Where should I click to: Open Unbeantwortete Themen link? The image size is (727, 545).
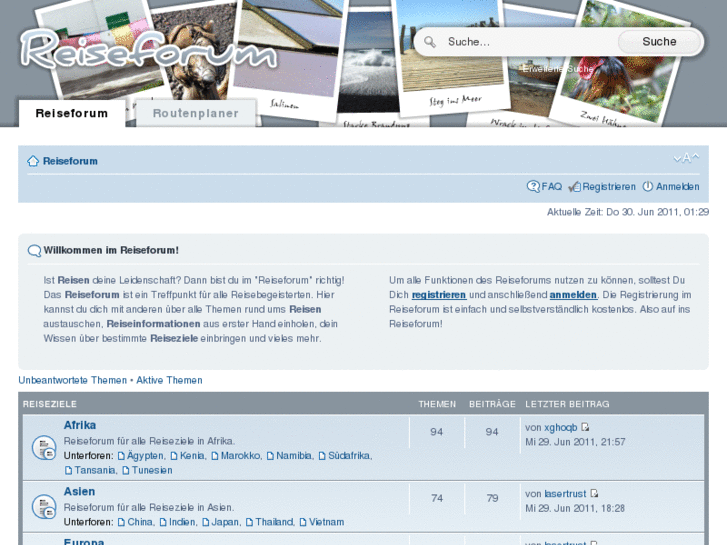point(72,380)
